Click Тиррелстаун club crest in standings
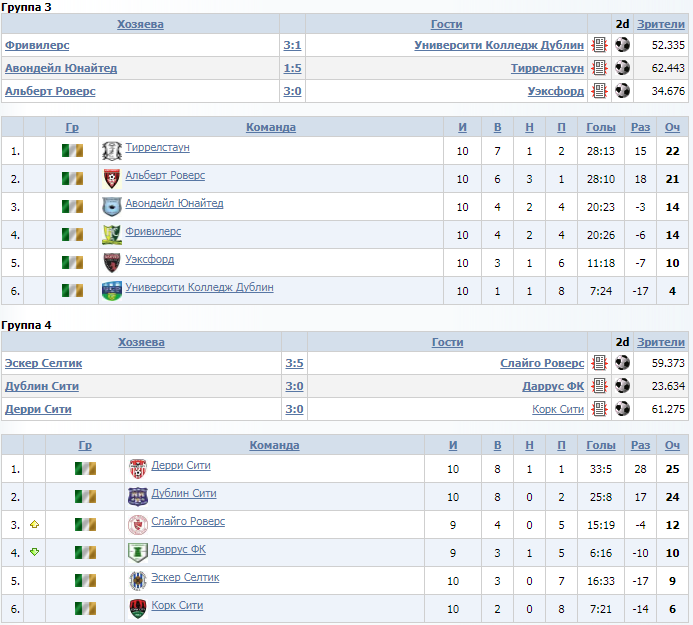 coord(112,151)
